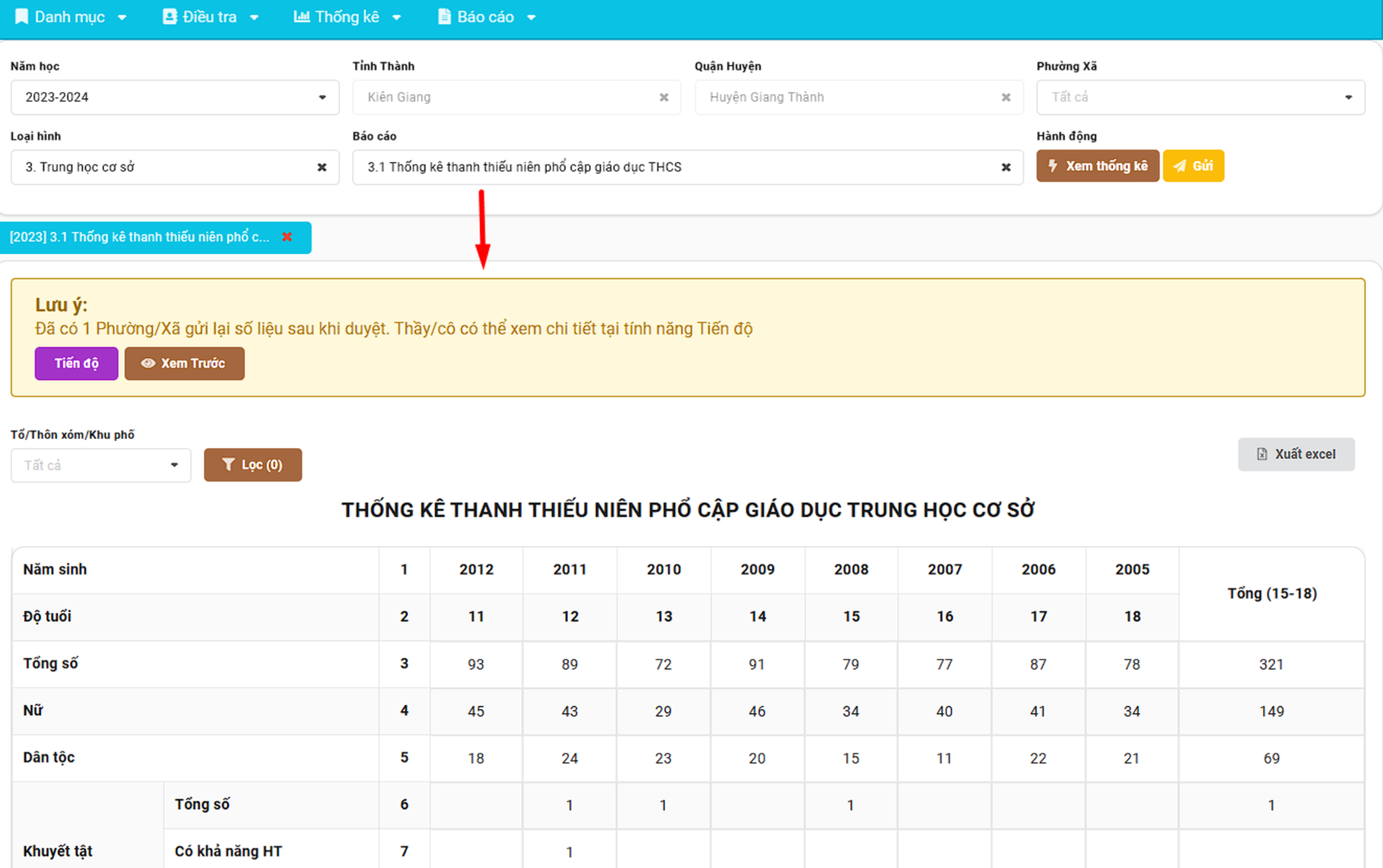Click the document icon next to Báo cáo
Viewport: 1383px width, 868px height.
444,17
